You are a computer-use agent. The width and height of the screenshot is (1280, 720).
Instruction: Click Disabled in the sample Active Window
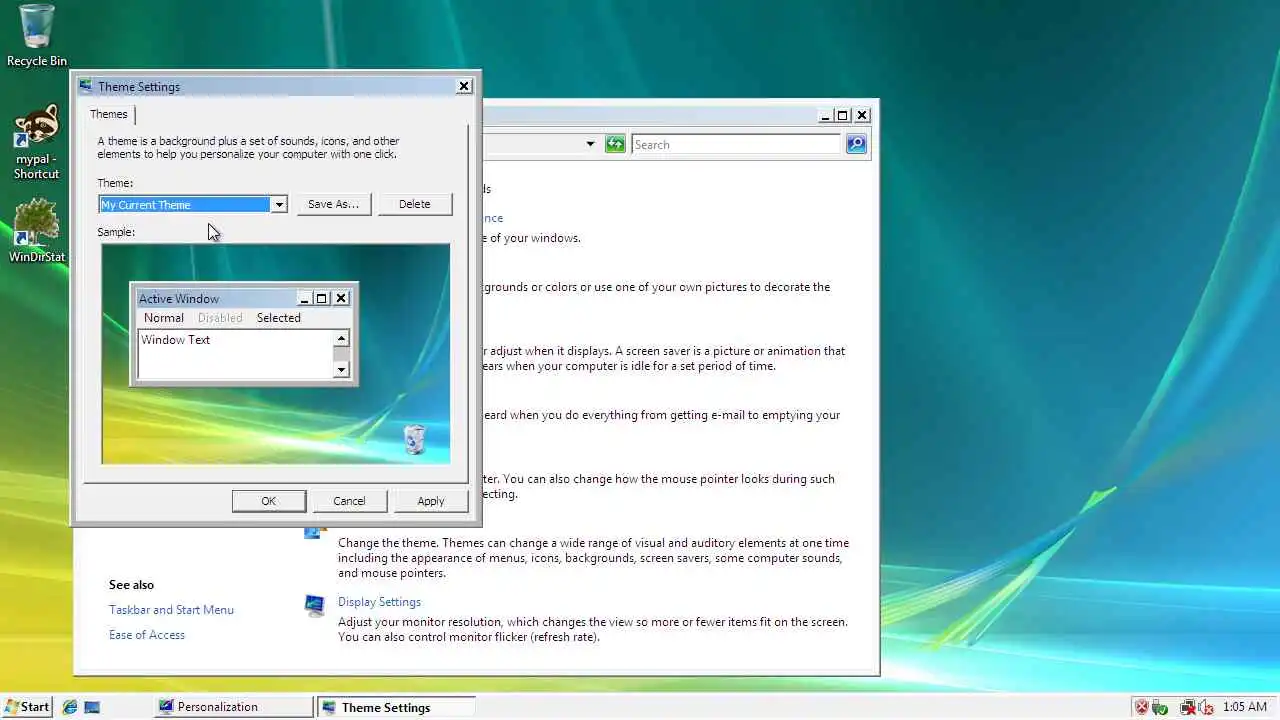click(220, 318)
